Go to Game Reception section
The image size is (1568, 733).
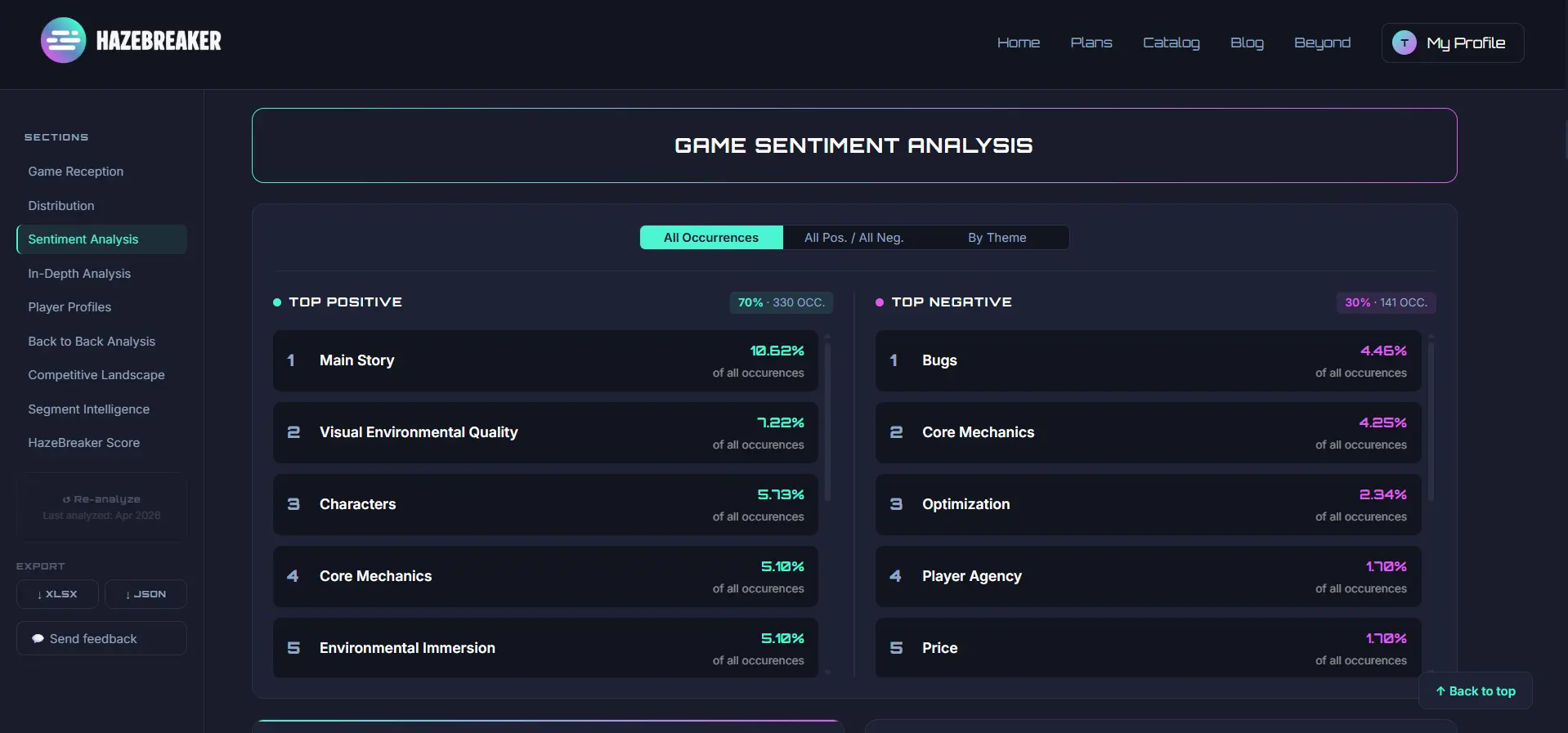coord(101,172)
